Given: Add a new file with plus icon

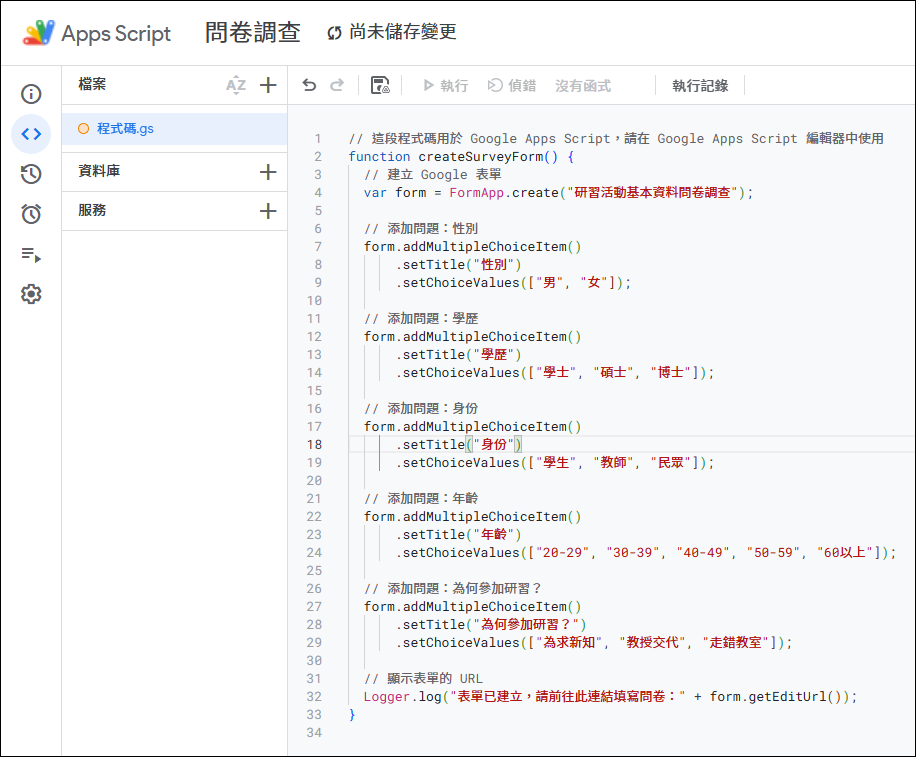Looking at the screenshot, I should [268, 85].
